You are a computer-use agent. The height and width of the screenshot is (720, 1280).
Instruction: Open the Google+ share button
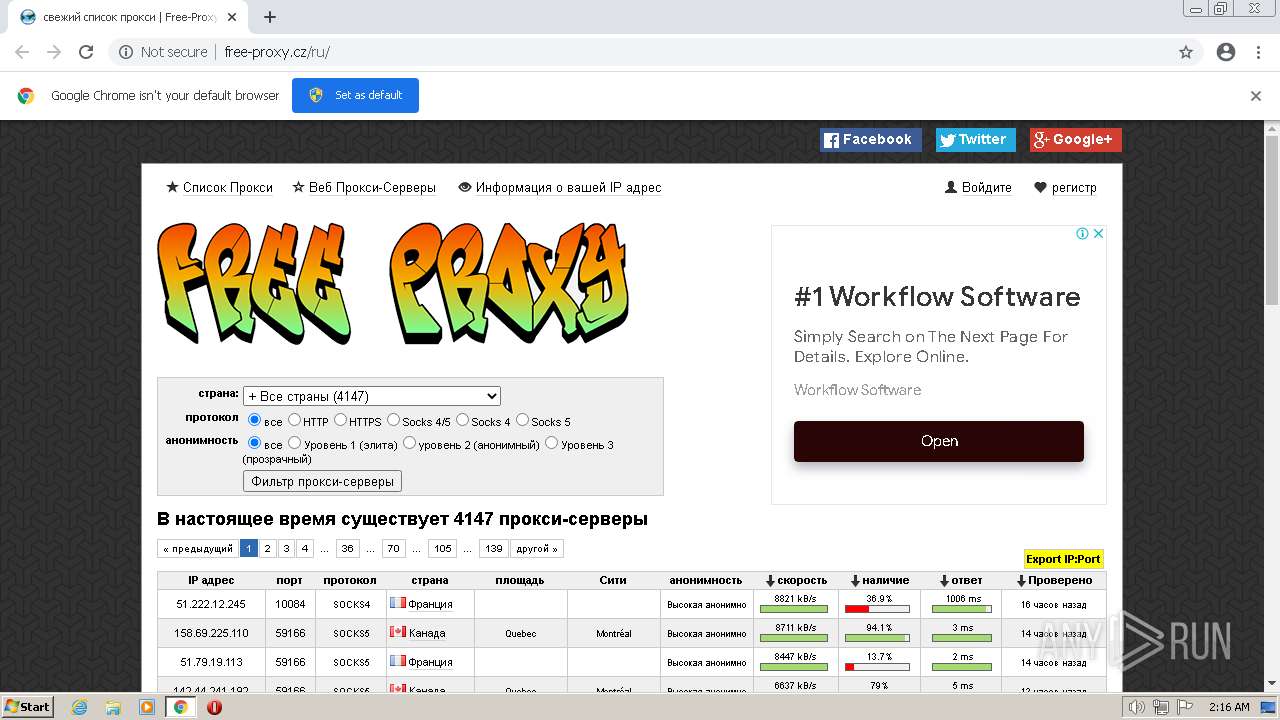point(1076,140)
